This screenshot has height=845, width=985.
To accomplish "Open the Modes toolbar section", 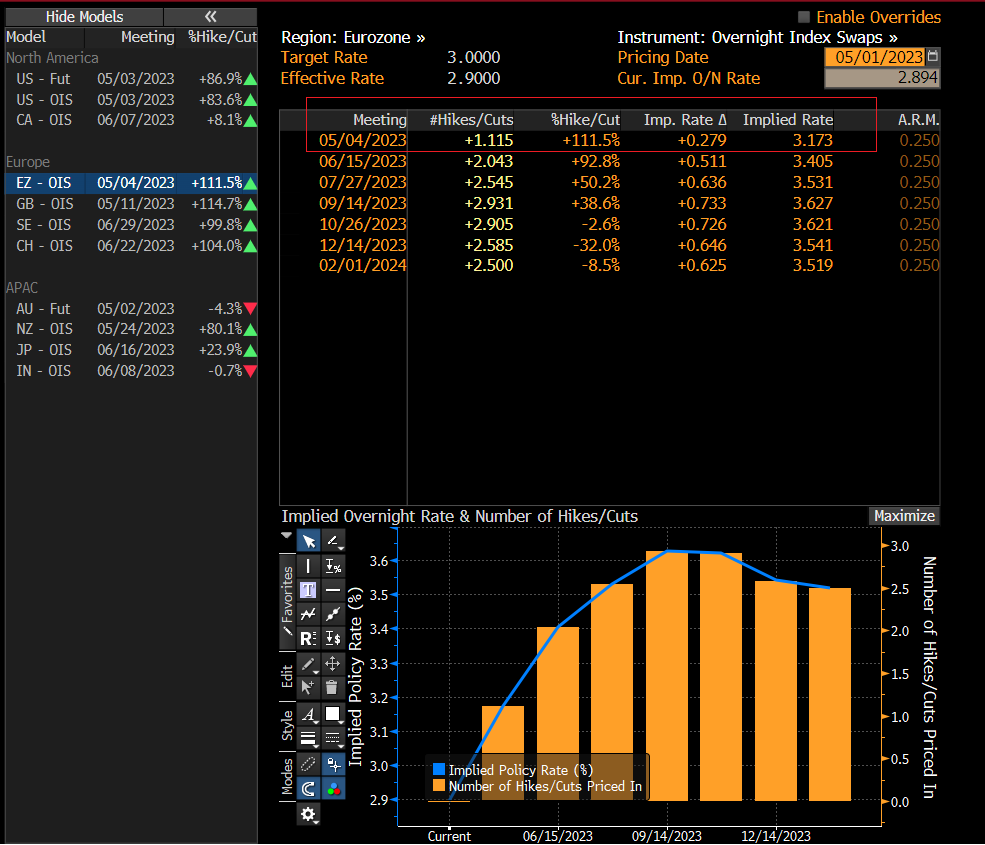I will point(287,777).
